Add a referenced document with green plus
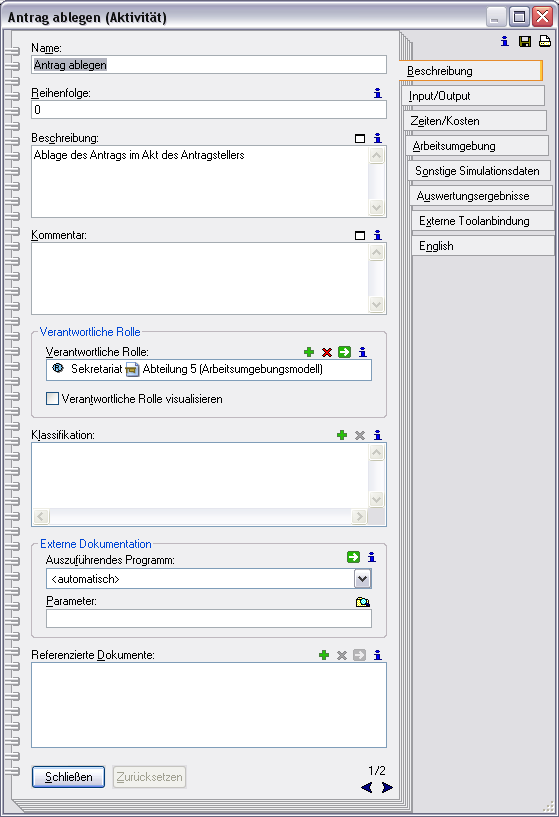The image size is (559, 817). point(324,655)
